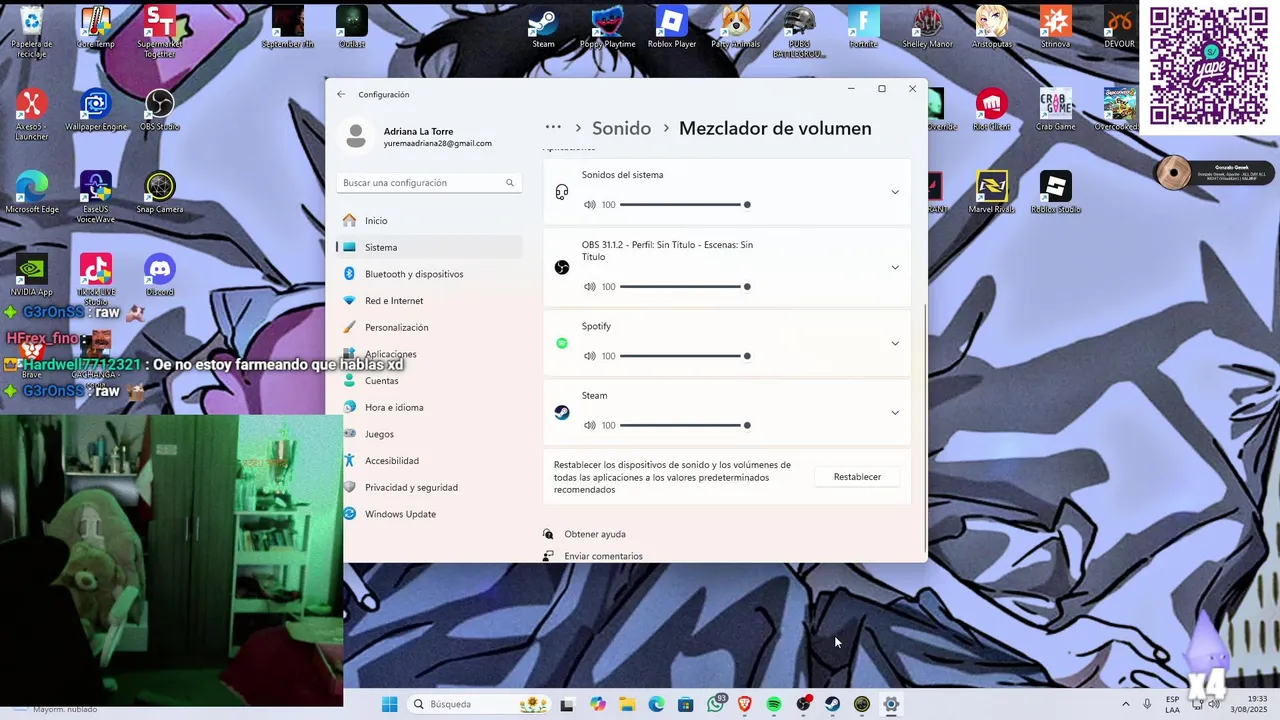Select the Core Temp desktop icon
This screenshot has width=1280, height=720.
click(x=96, y=28)
